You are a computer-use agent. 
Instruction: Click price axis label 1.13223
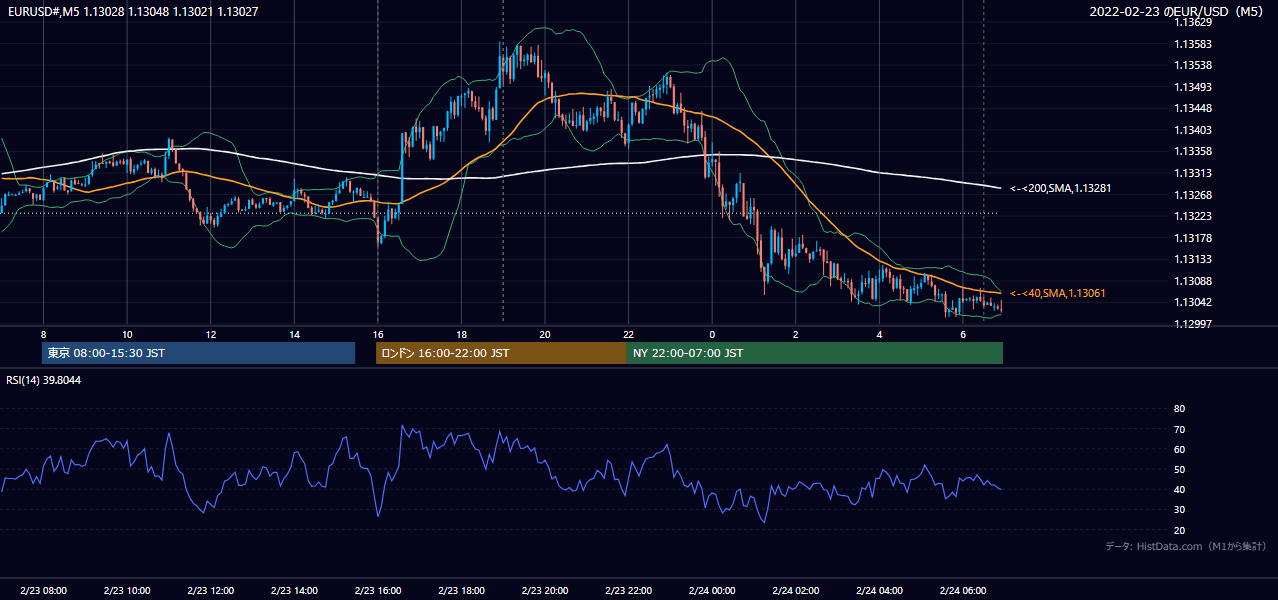coord(1193,216)
